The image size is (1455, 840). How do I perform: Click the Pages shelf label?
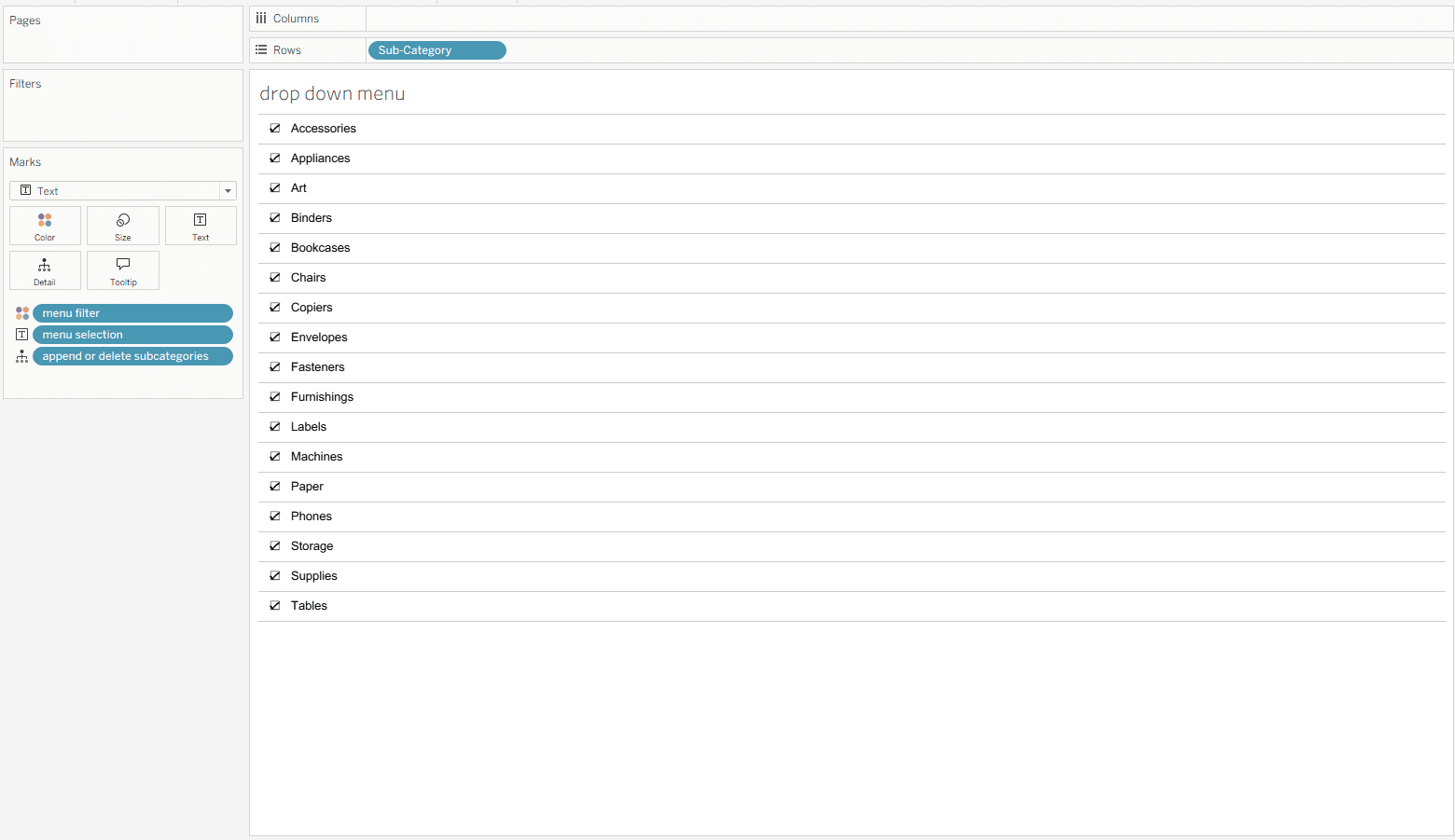25,21
